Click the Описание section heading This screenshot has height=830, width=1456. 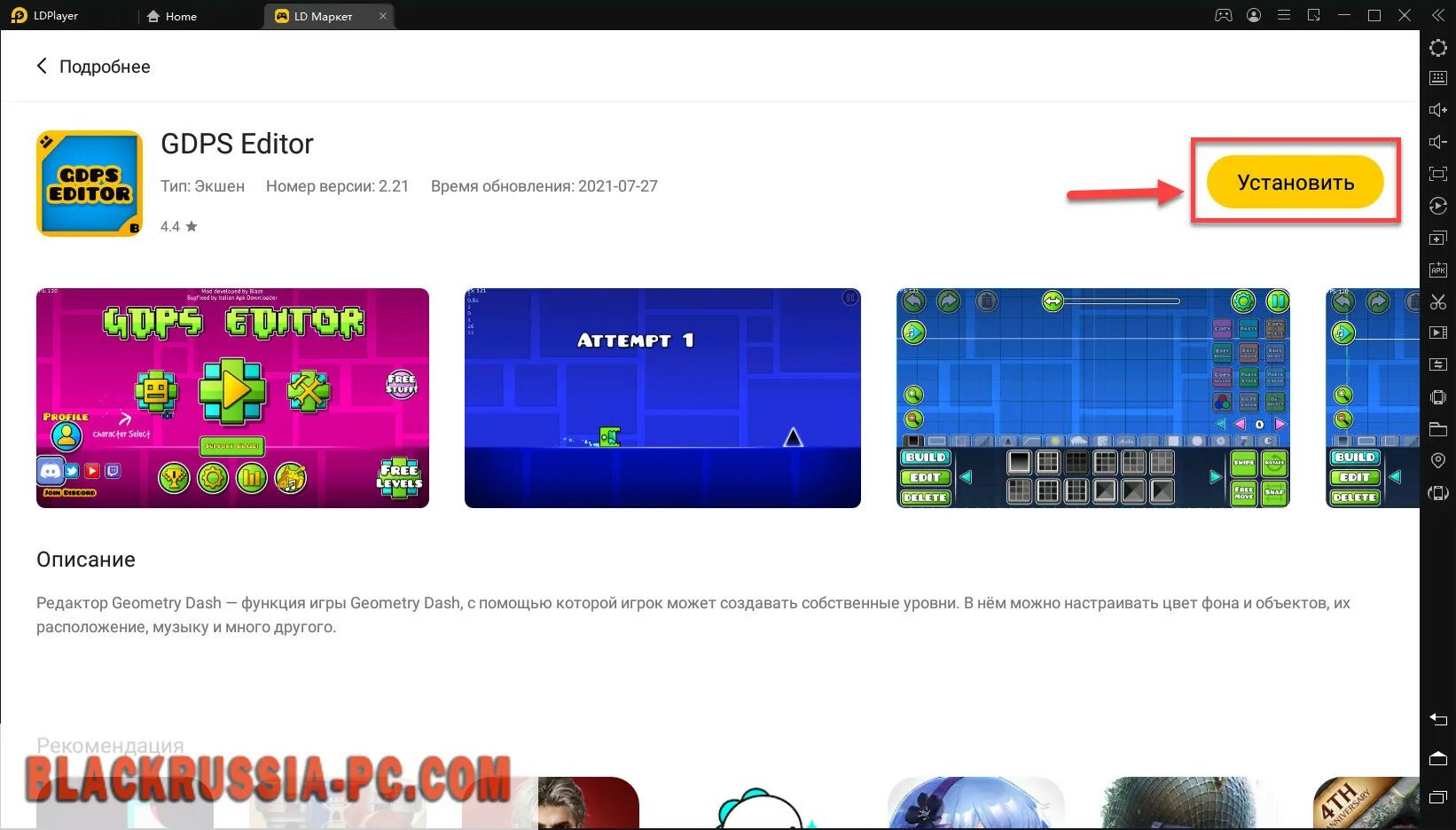tap(86, 560)
